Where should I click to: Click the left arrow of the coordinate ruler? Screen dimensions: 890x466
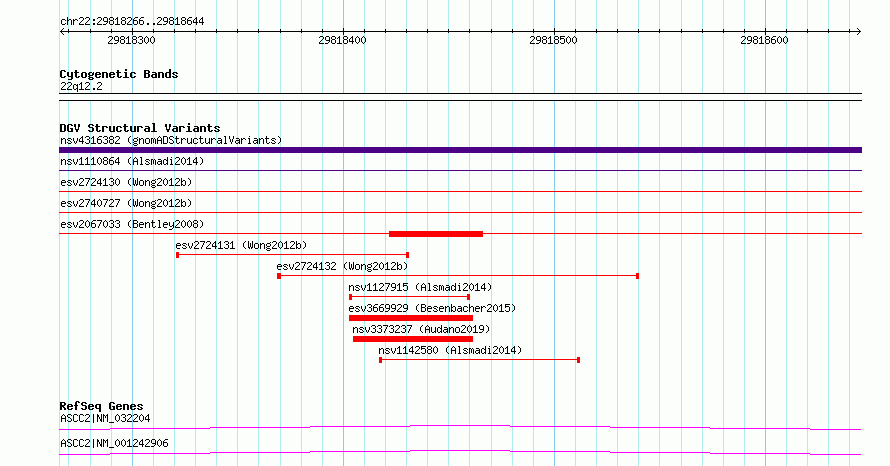click(x=63, y=32)
